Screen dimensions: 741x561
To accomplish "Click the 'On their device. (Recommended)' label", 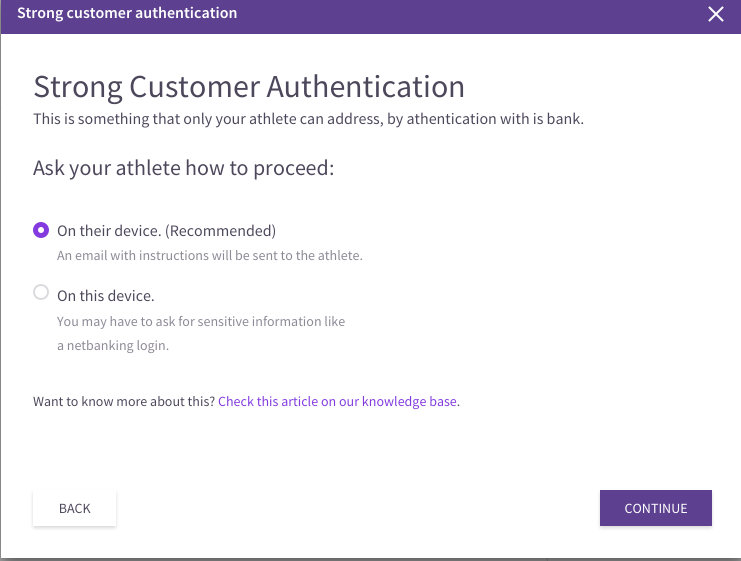I will 166,231.
